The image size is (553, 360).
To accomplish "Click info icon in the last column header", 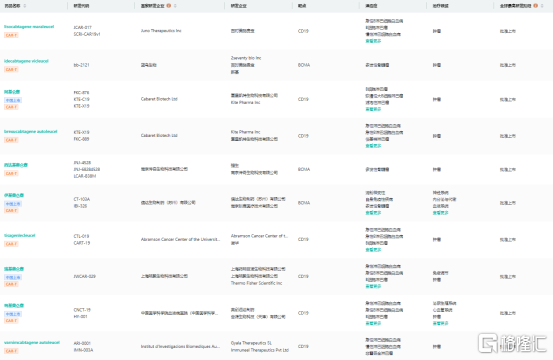I will 536,6.
